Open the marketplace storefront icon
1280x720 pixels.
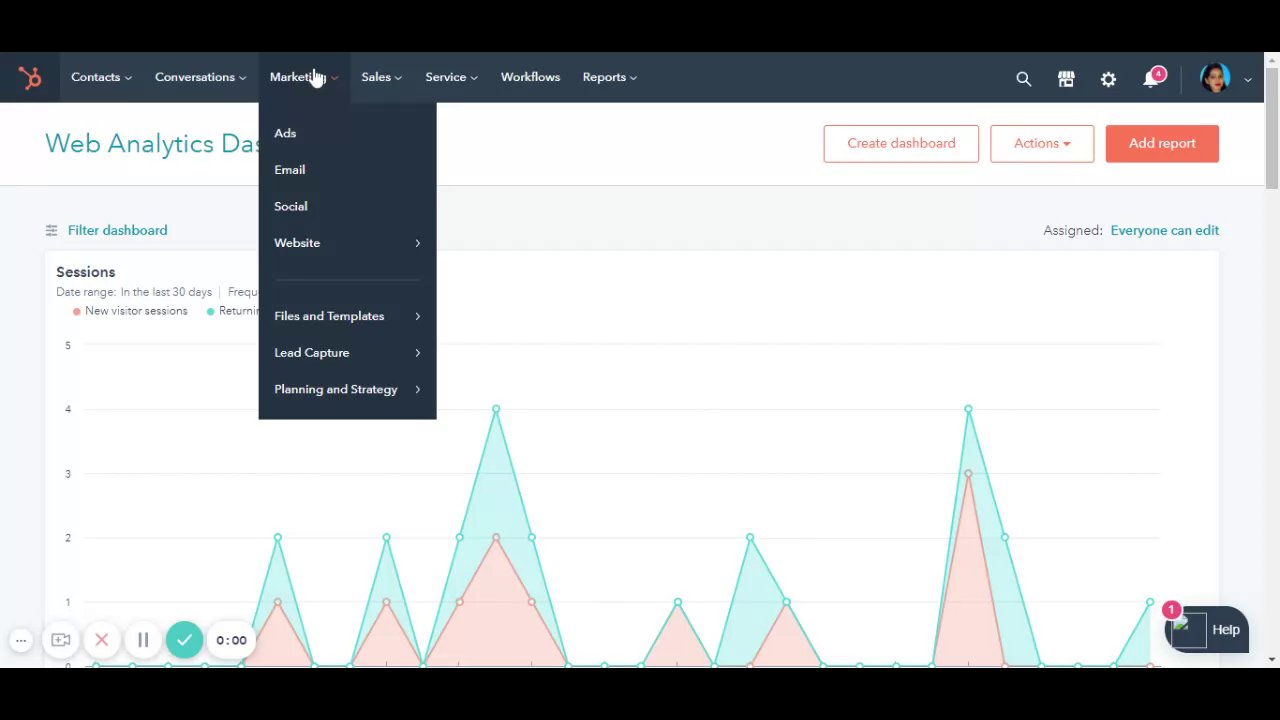tap(1066, 78)
